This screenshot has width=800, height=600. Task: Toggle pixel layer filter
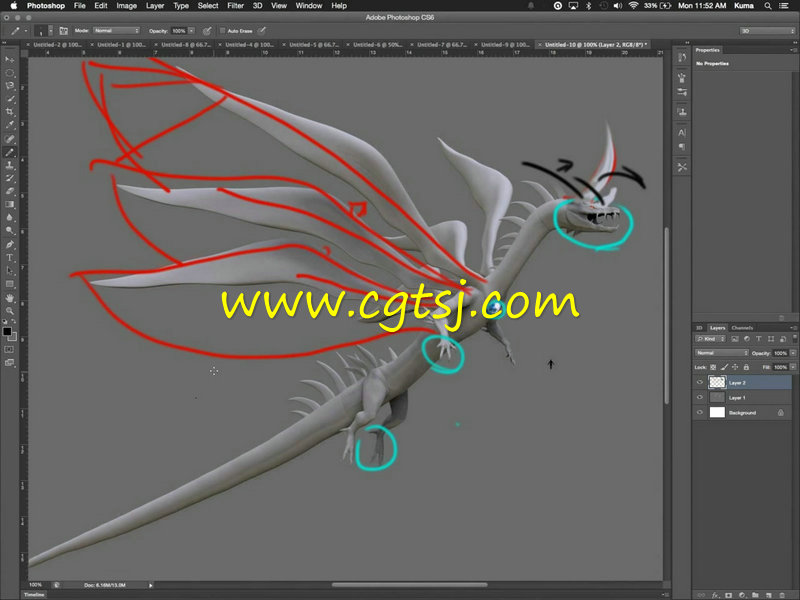click(735, 339)
